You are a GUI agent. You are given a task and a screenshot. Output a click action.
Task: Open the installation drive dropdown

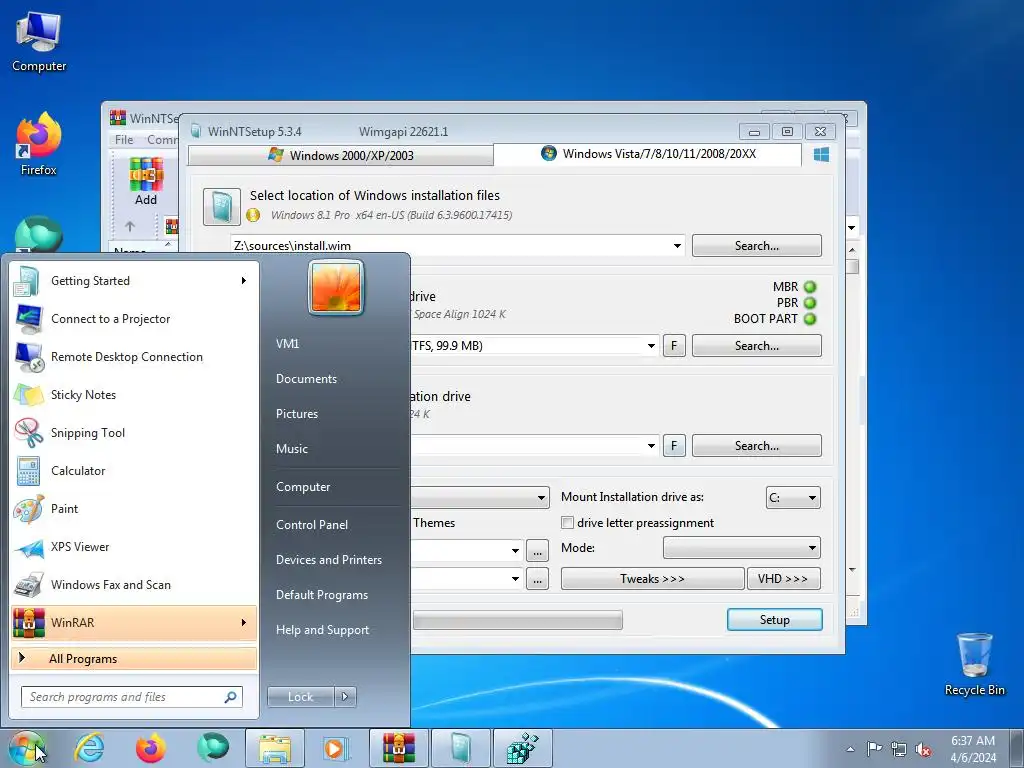(651, 445)
